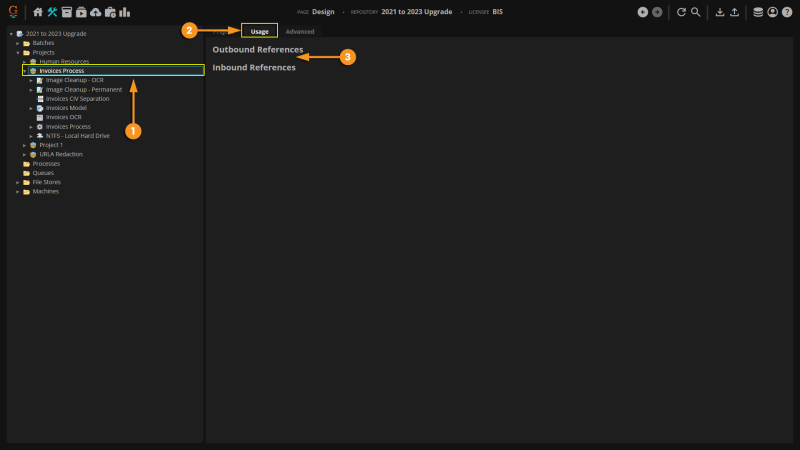Image resolution: width=800 pixels, height=450 pixels.
Task: Refresh the node tree
Action: pos(681,12)
